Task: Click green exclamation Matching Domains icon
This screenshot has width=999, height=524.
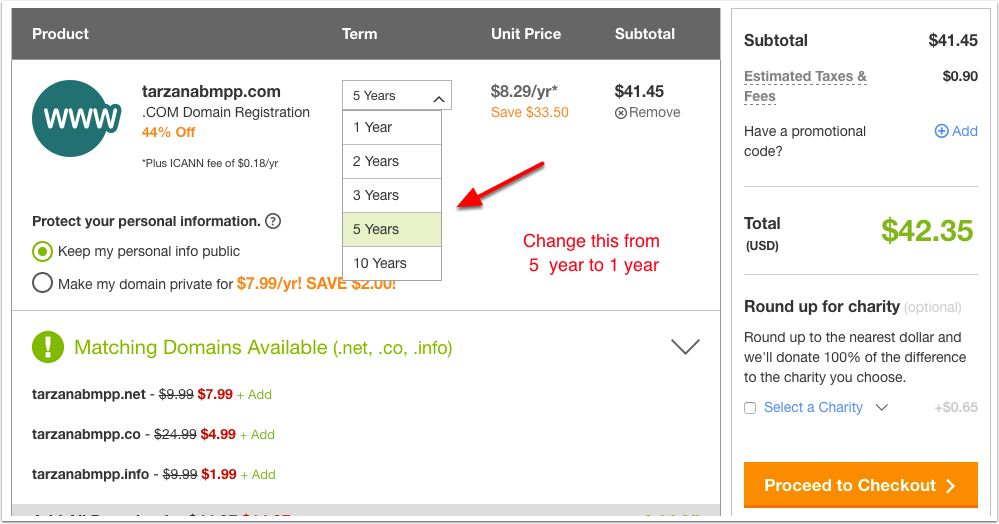Action: [48, 347]
